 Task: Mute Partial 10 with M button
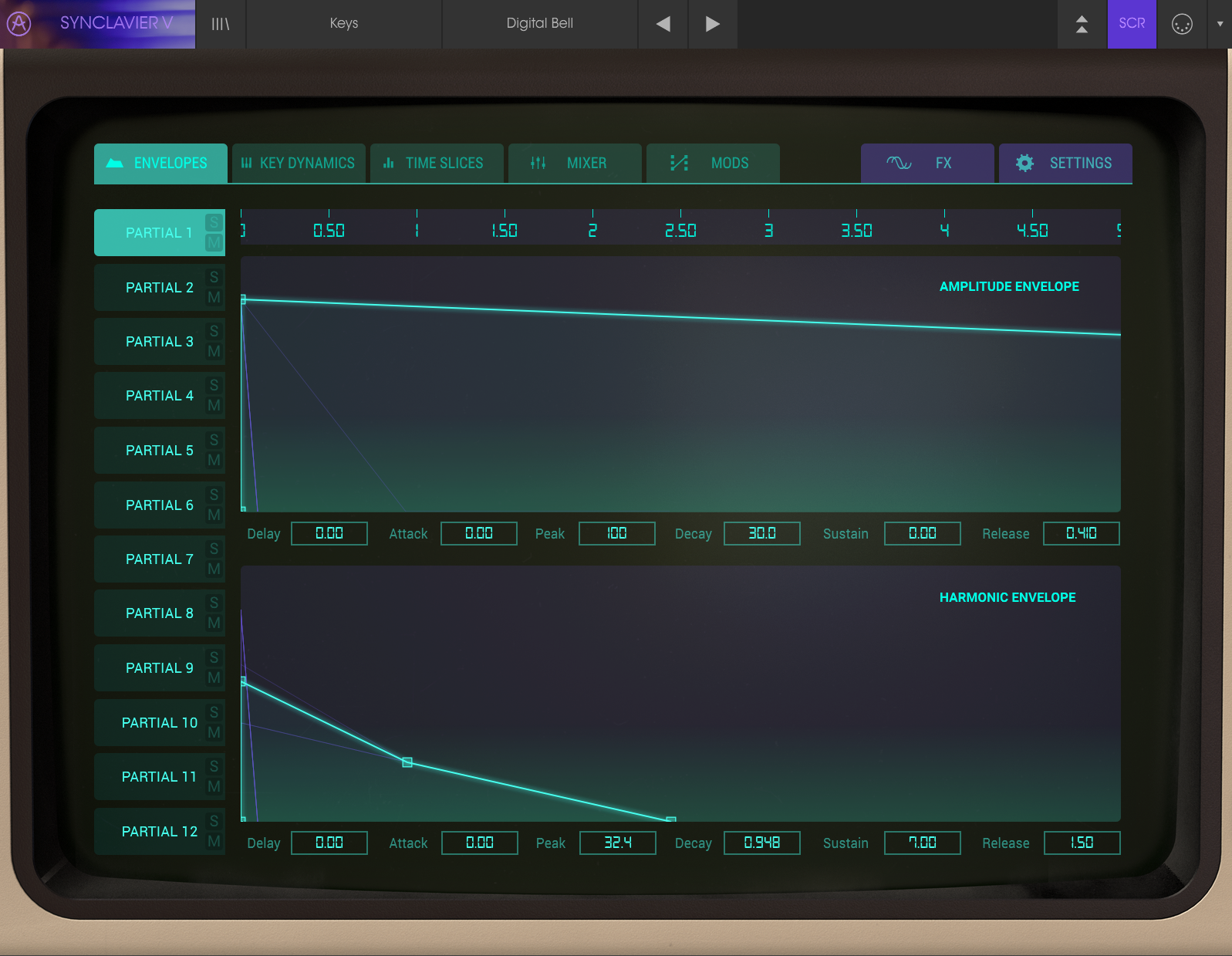(x=214, y=732)
